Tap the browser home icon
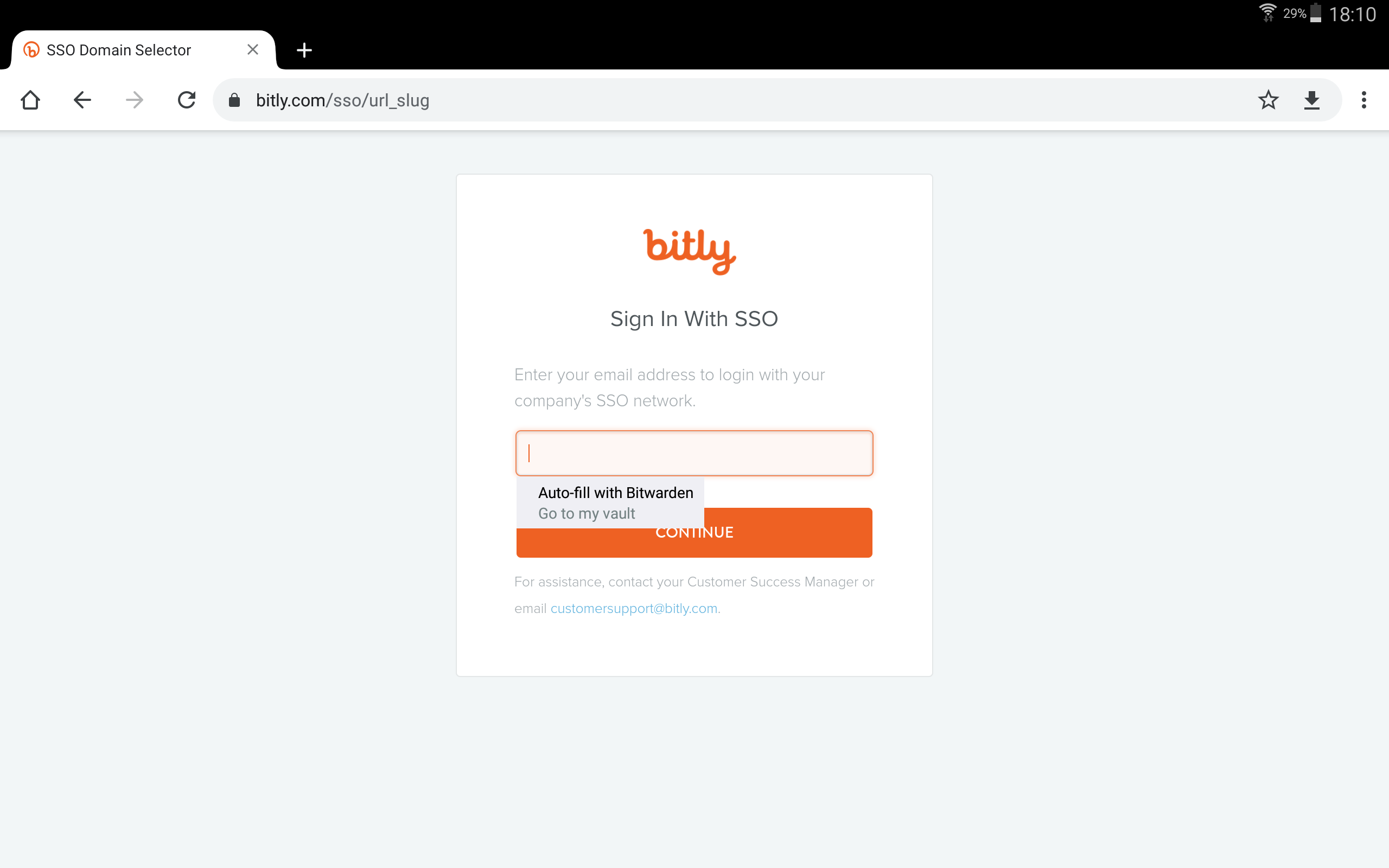The image size is (1389, 868). click(x=30, y=100)
